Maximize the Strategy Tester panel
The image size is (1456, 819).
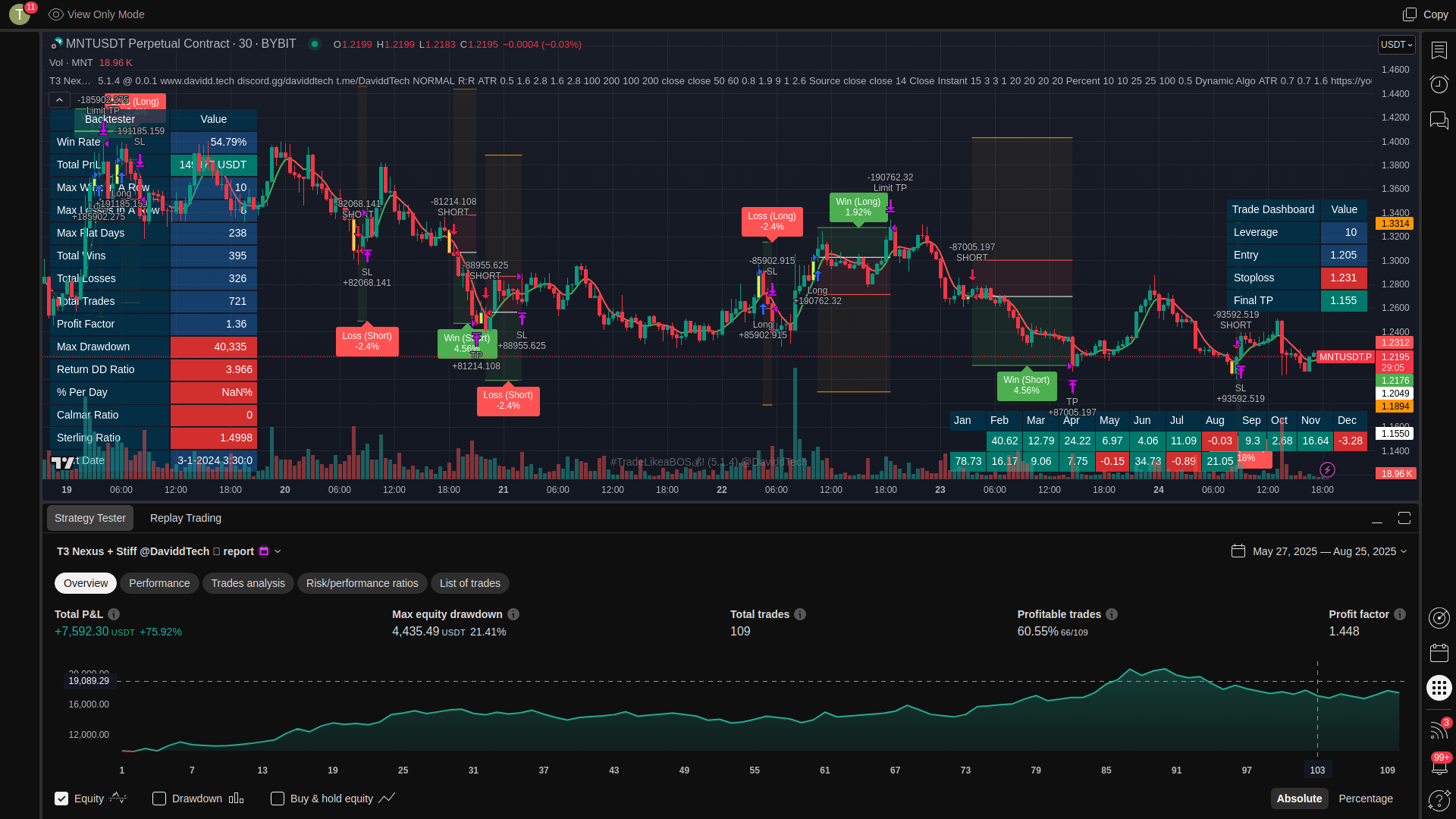1404,518
